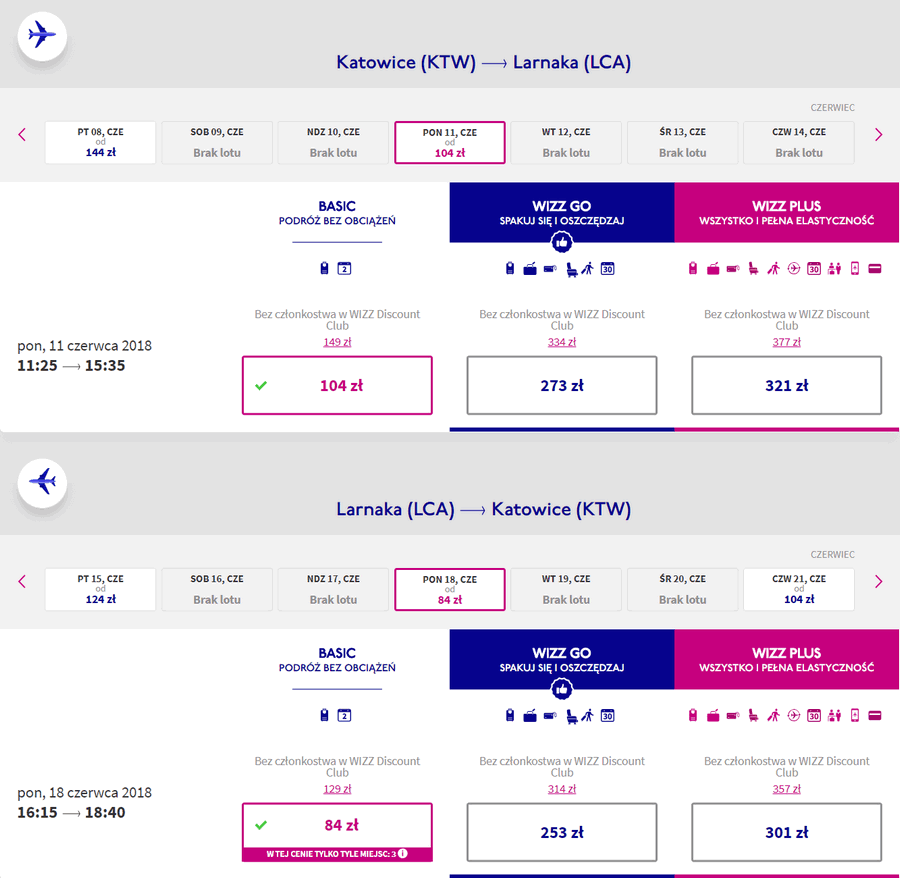Select the PT 08, CZE outbound date
Viewport: 900px width, 878px height.
click(x=100, y=142)
